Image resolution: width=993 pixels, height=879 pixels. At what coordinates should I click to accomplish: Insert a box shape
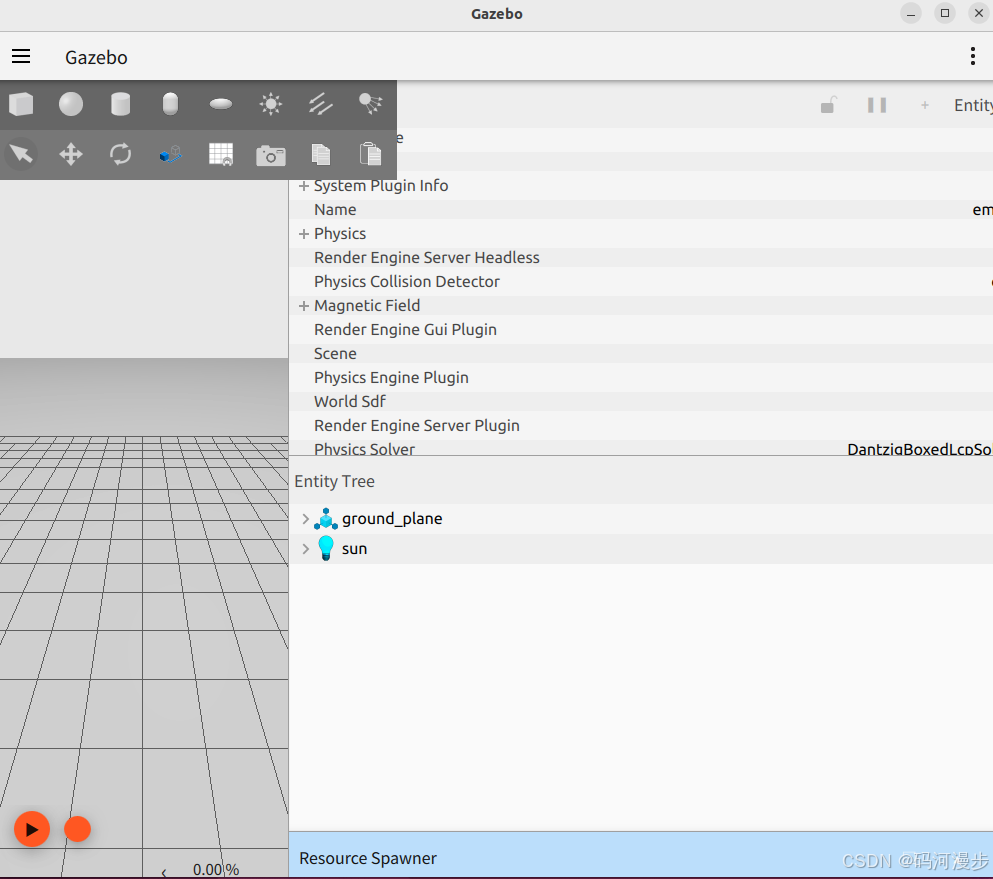[21, 104]
